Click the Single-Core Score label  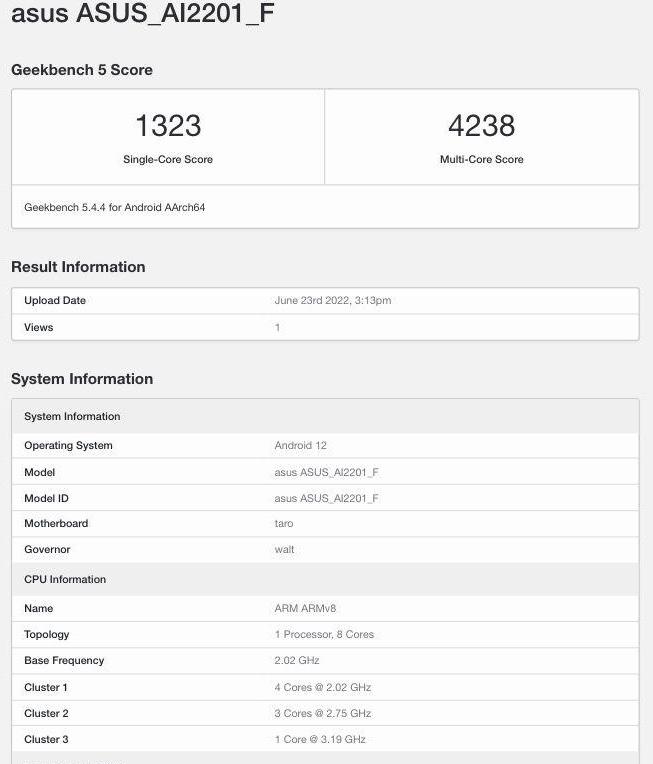pyautogui.click(x=168, y=160)
